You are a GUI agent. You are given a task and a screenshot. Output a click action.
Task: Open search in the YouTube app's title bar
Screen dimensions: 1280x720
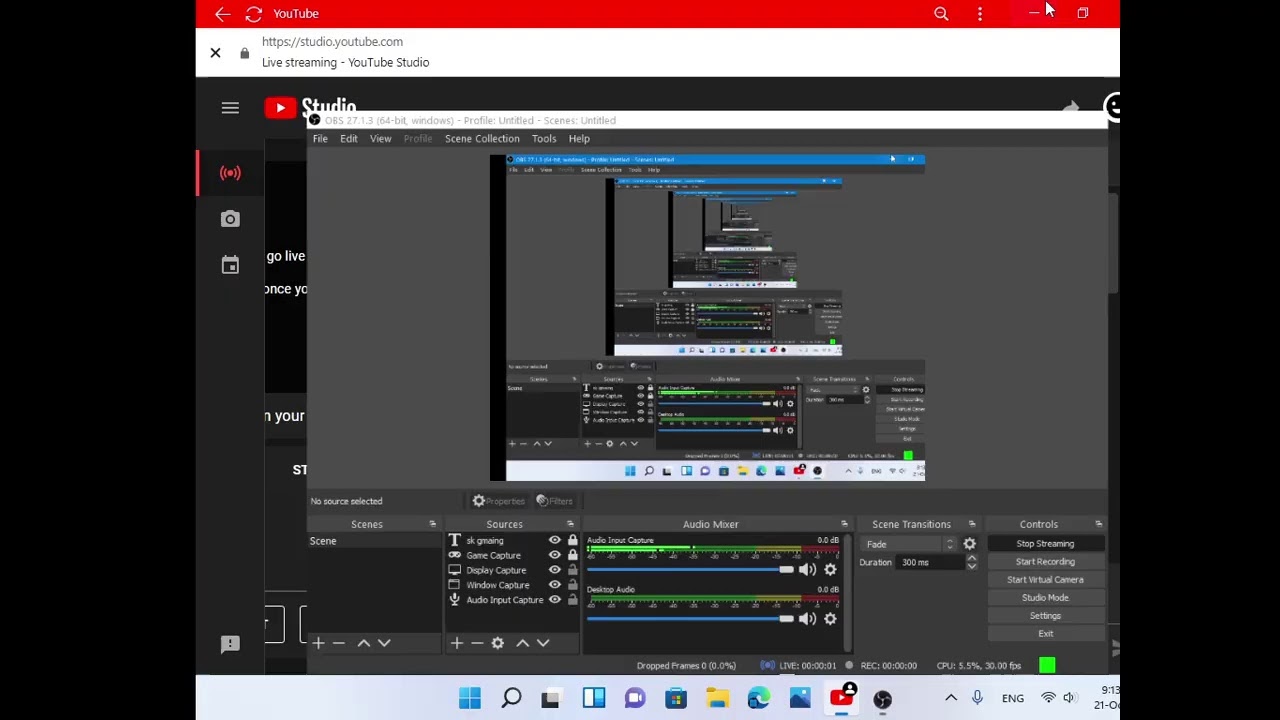[x=941, y=14]
